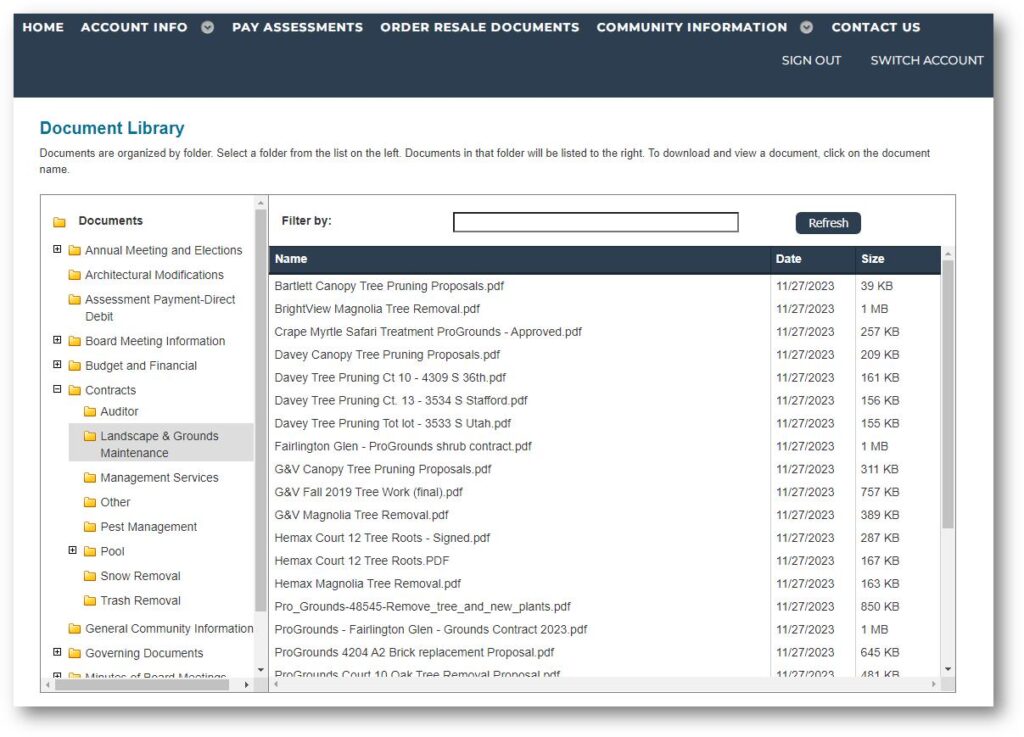1024x737 pixels.
Task: Click the folder tree scroll down arrow
Action: tap(261, 670)
